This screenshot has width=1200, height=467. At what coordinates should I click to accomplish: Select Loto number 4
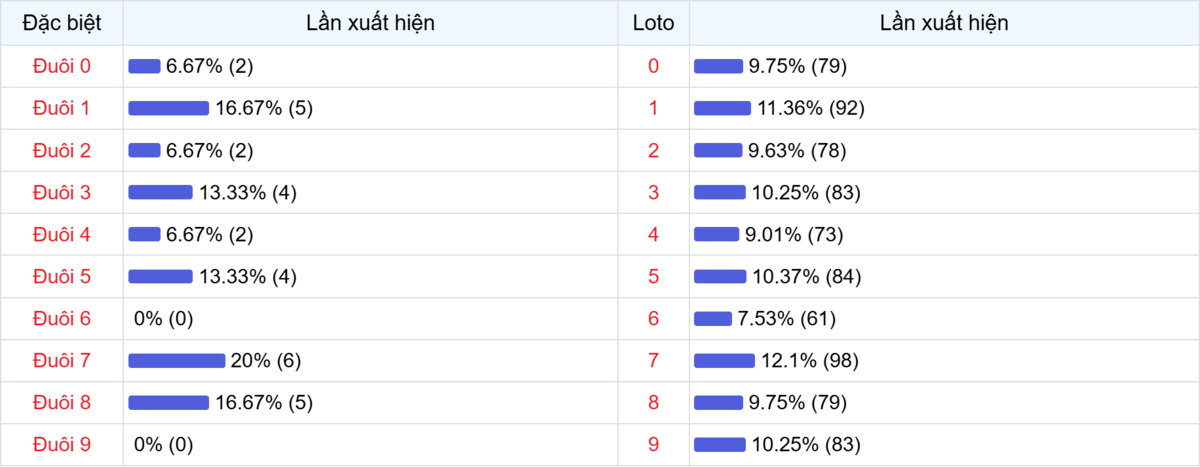(x=654, y=234)
